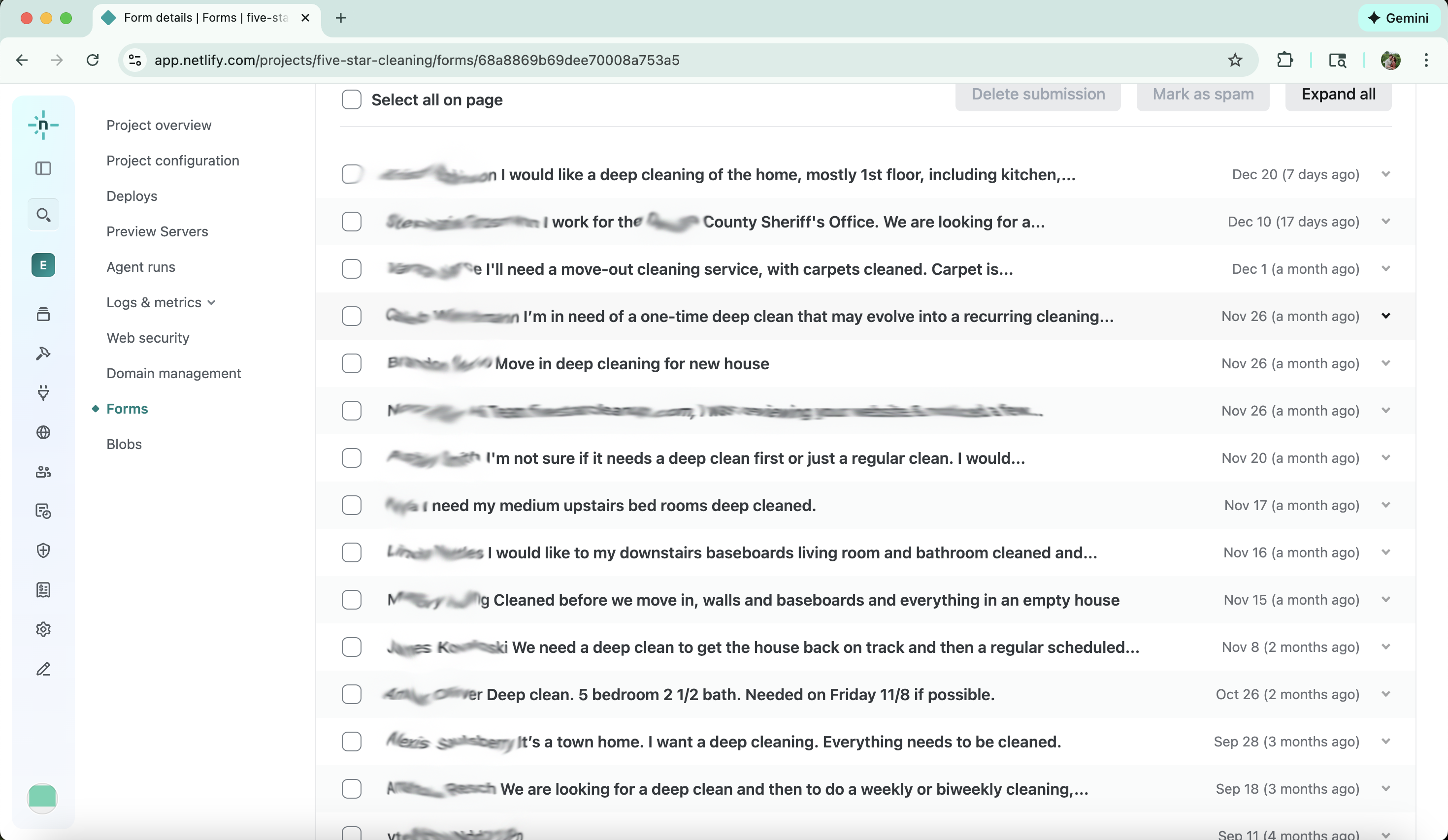
Task: Toggle the sidebar collapse panel icon
Action: (43, 168)
